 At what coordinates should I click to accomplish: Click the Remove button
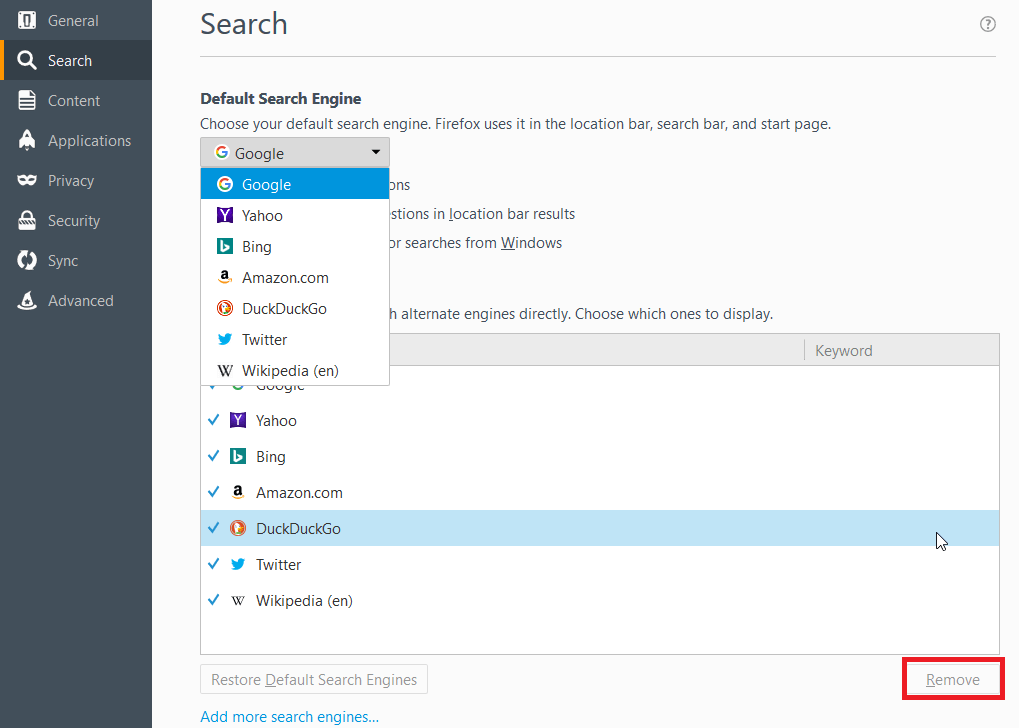pyautogui.click(x=953, y=679)
